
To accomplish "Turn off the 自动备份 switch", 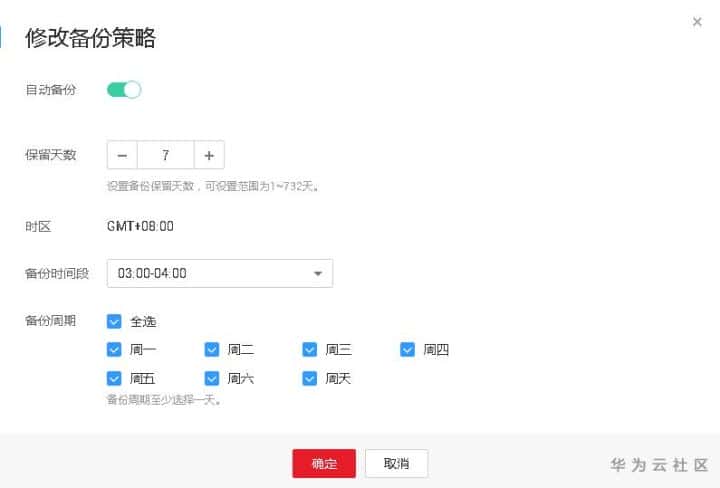I will [x=124, y=90].
